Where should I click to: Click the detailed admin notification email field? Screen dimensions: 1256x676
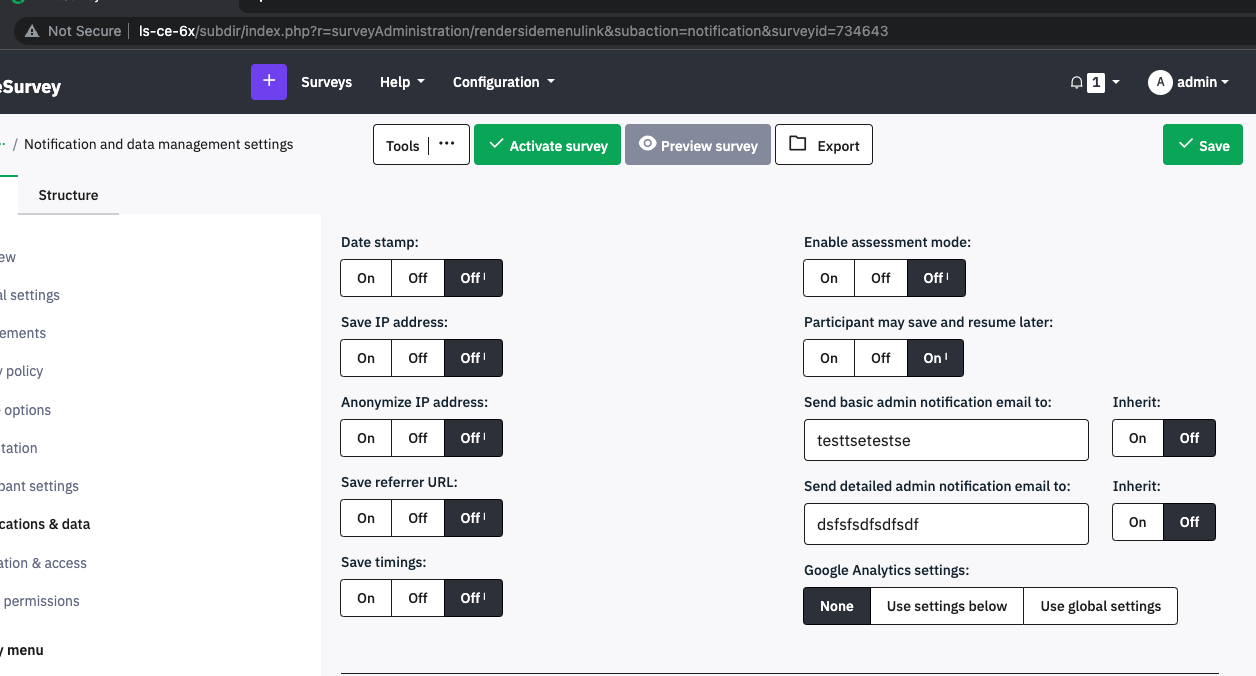(945, 524)
